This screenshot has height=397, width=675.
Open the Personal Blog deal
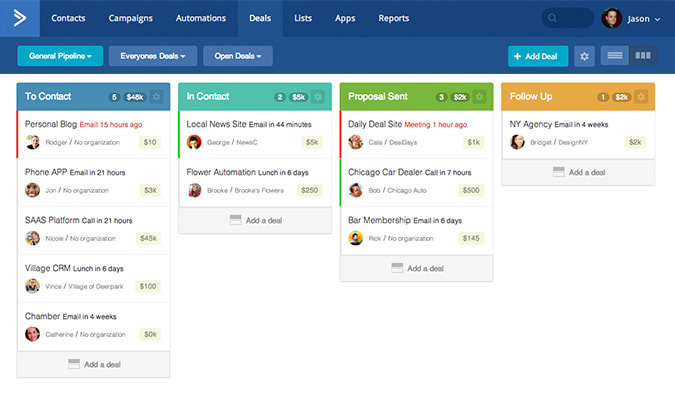(51, 124)
